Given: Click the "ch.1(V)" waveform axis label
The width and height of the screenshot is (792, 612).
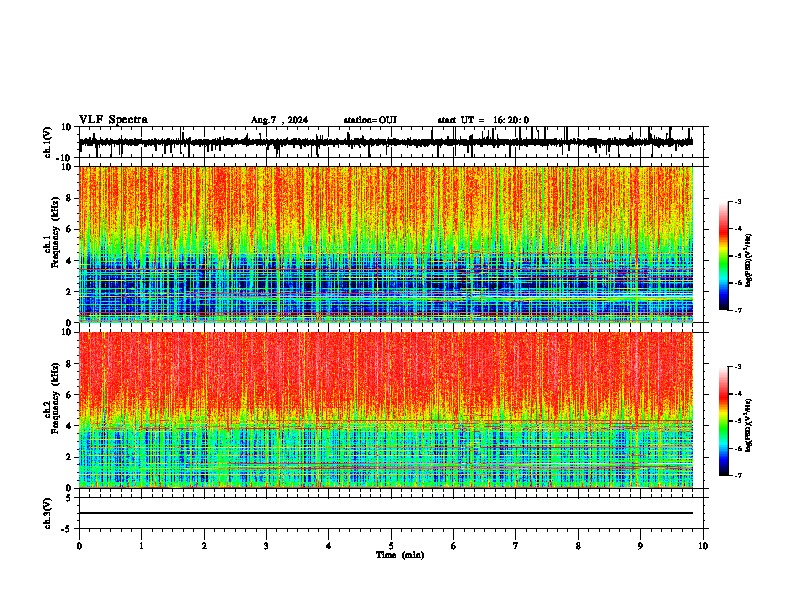Looking at the screenshot, I should pos(48,142).
